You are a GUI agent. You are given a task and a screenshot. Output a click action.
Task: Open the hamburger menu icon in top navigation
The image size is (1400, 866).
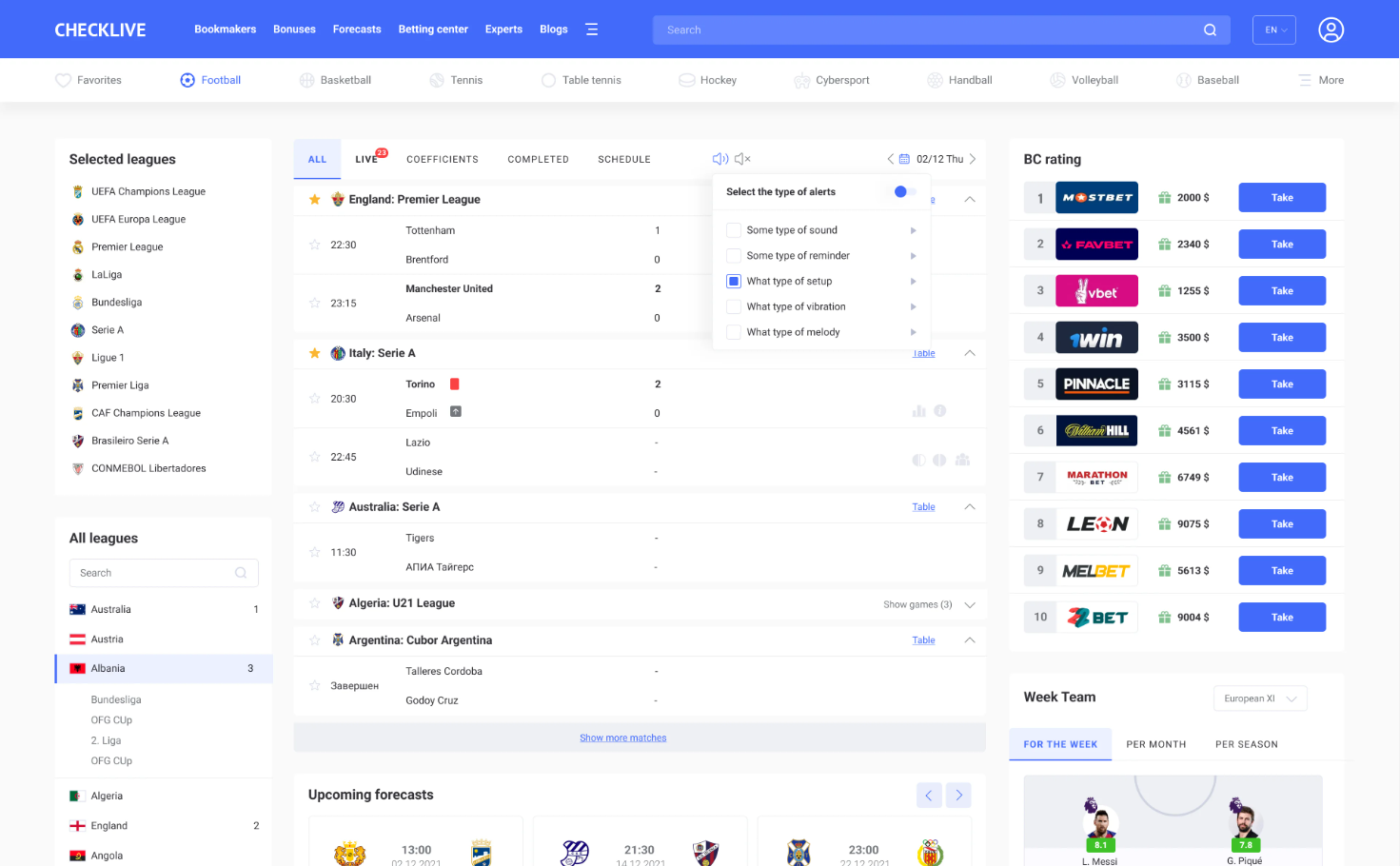[592, 30]
